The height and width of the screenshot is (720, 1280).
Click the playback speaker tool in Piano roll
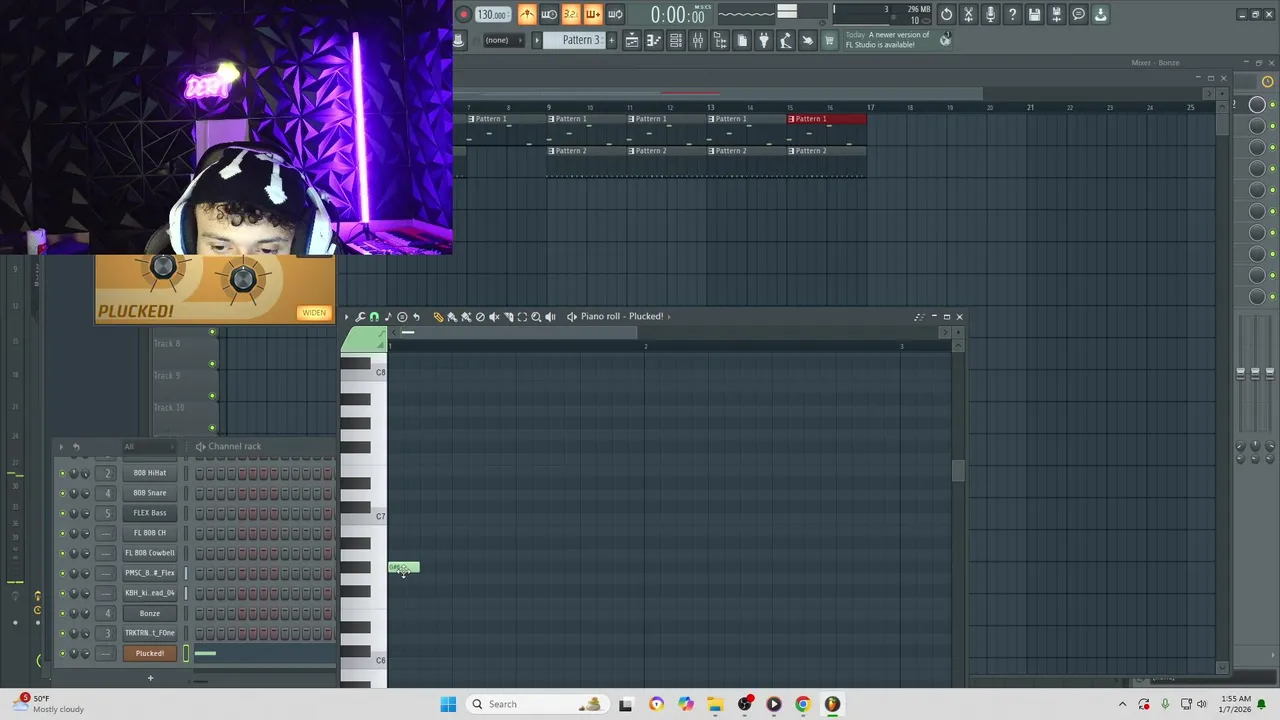tap(550, 317)
